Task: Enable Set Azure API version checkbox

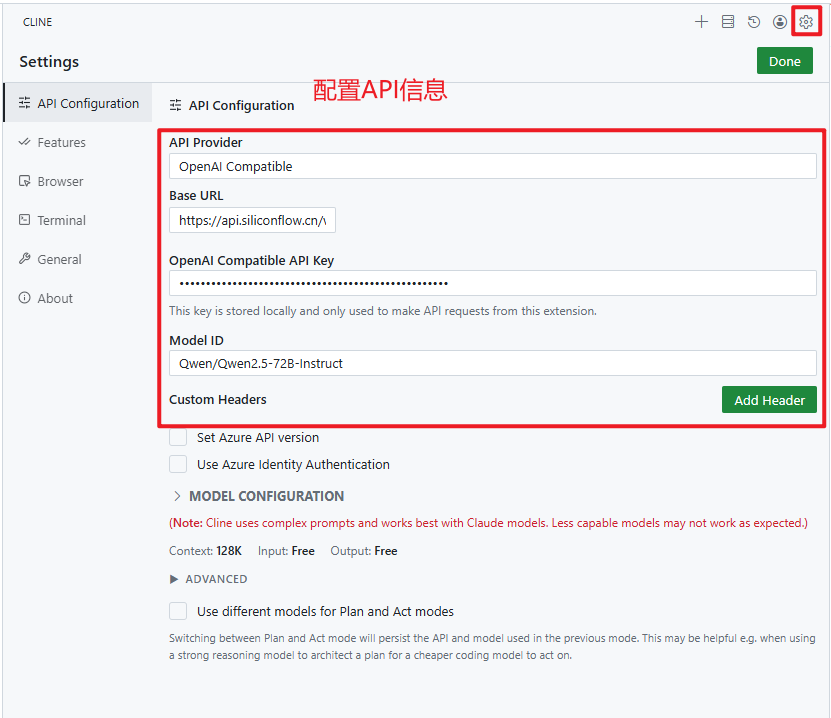Action: point(178,437)
